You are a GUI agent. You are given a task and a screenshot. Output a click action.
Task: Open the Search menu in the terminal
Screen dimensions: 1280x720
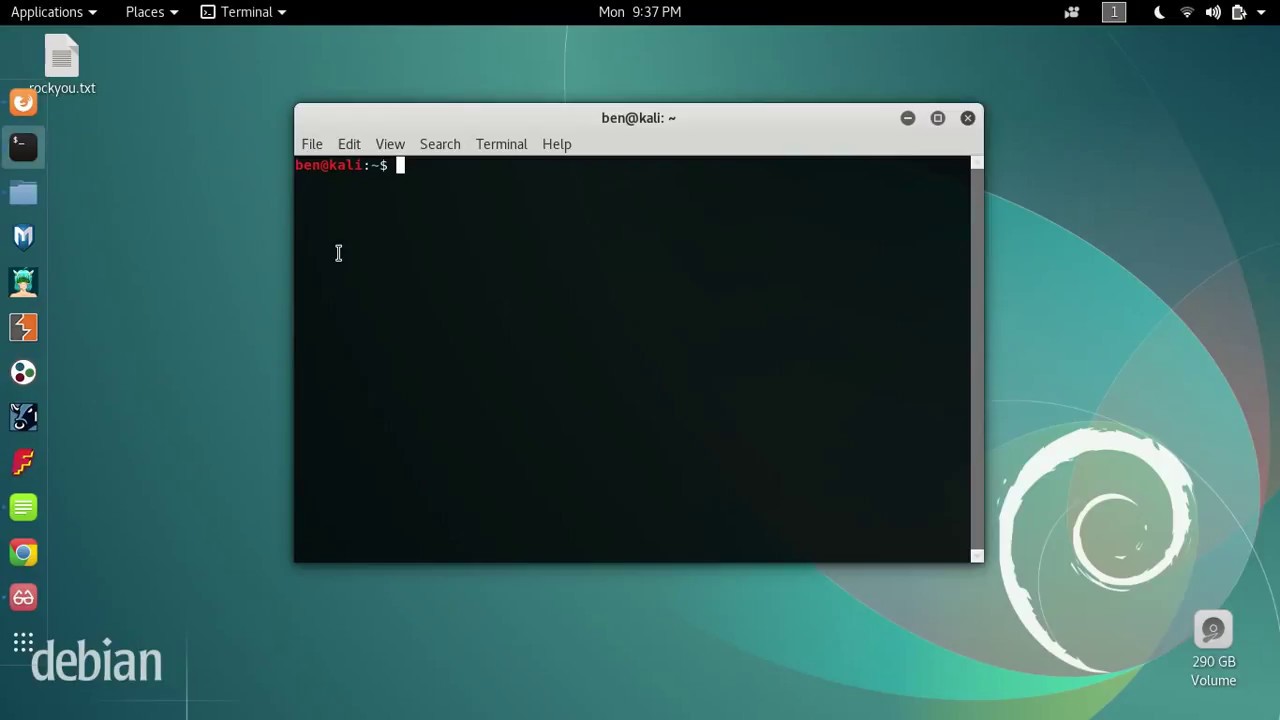click(440, 144)
